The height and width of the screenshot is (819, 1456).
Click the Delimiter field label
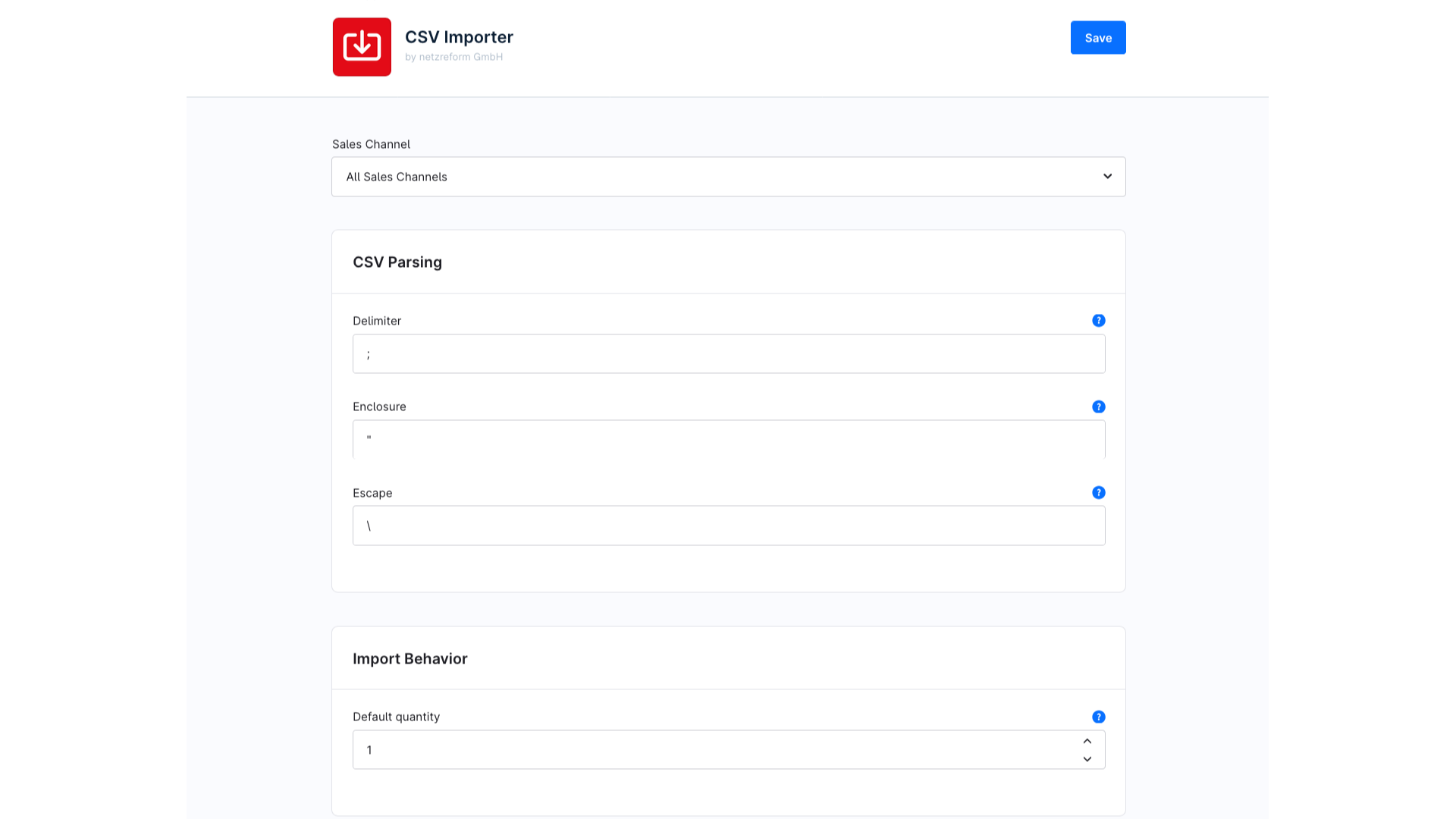tap(377, 322)
